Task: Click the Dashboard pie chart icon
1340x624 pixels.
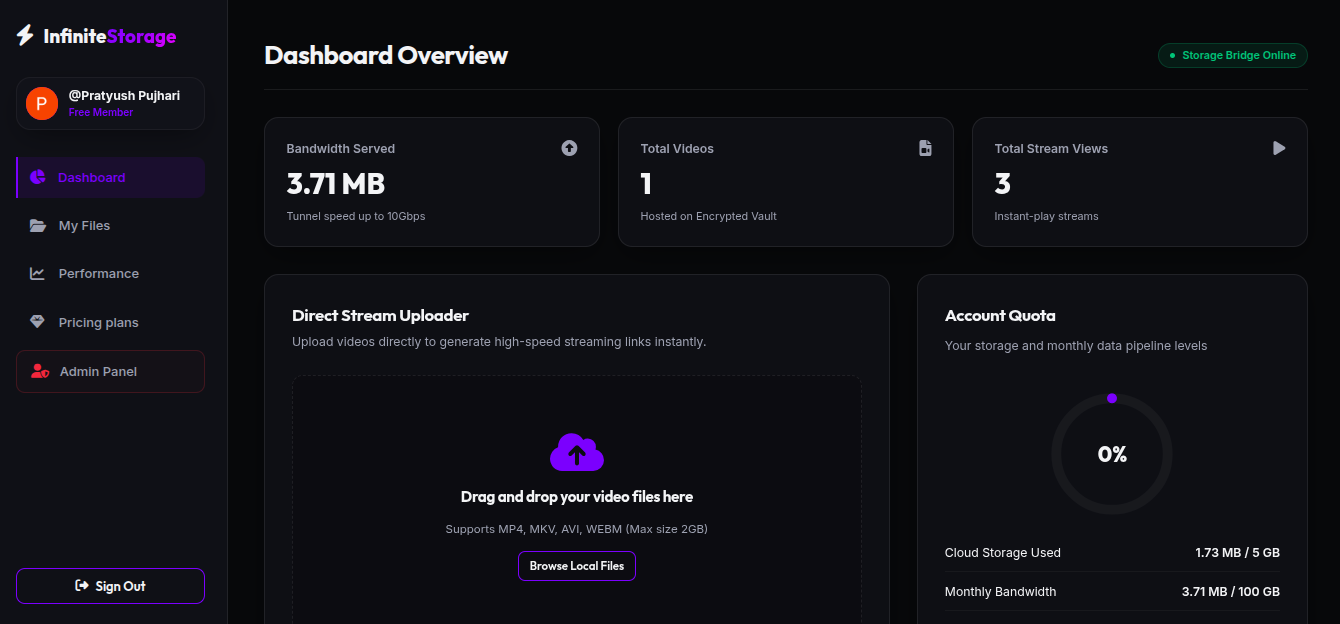Action: (x=38, y=177)
